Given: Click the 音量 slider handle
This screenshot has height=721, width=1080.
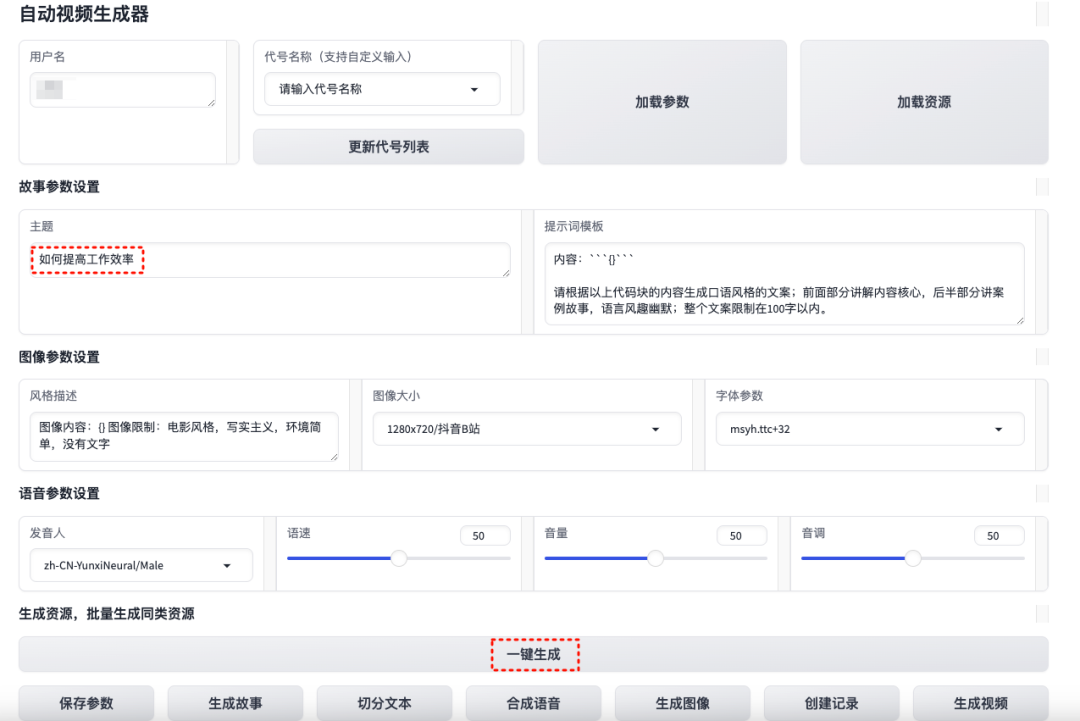Looking at the screenshot, I should tap(656, 558).
